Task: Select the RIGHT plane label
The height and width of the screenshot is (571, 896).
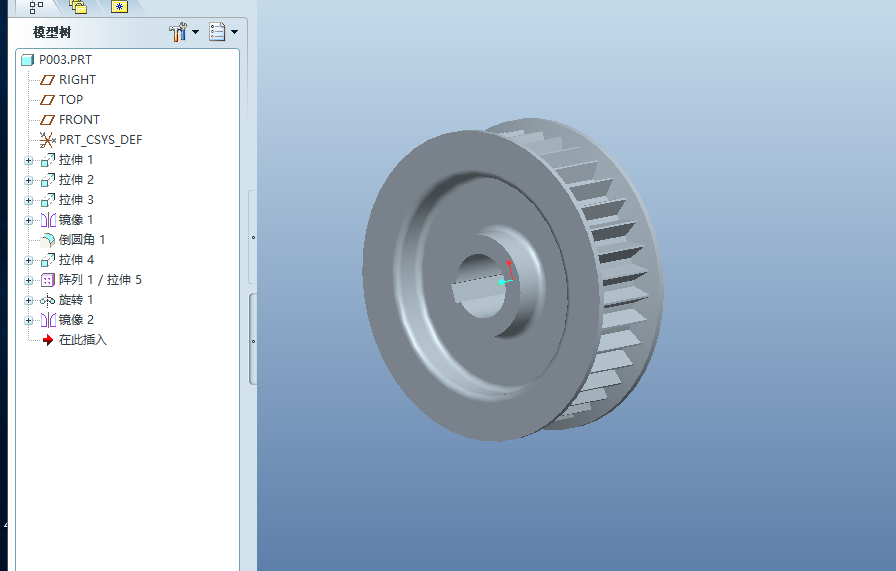Action: [77, 80]
